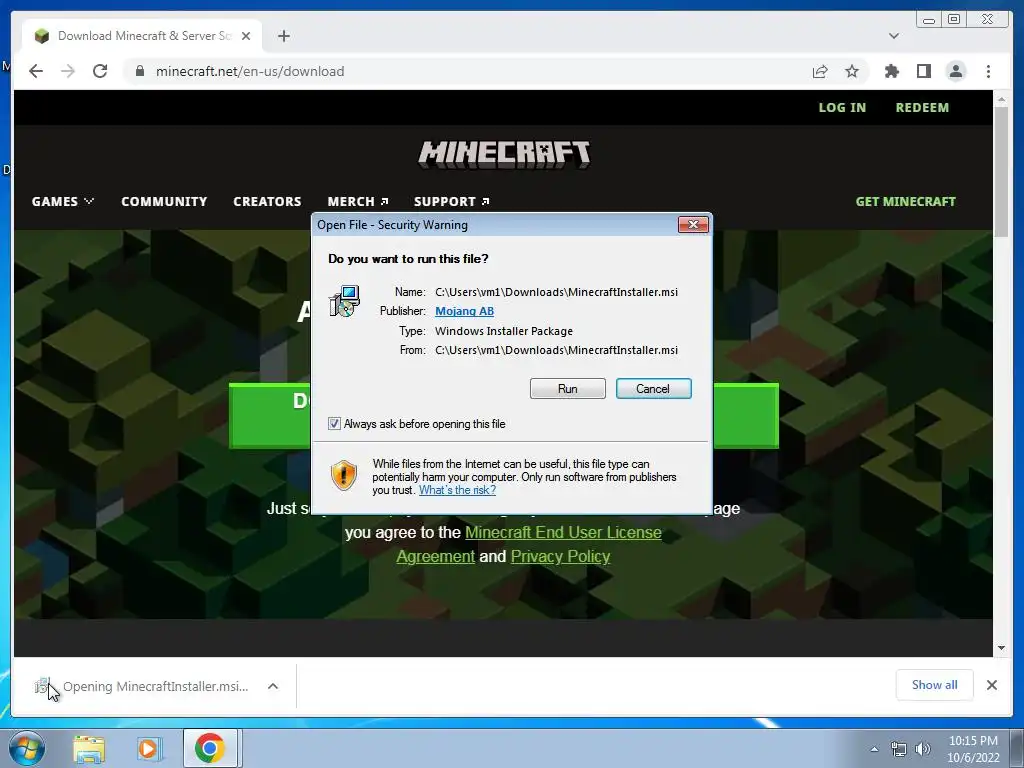Click the Chrome window restore button
The width and height of the screenshot is (1024, 768).
click(954, 20)
